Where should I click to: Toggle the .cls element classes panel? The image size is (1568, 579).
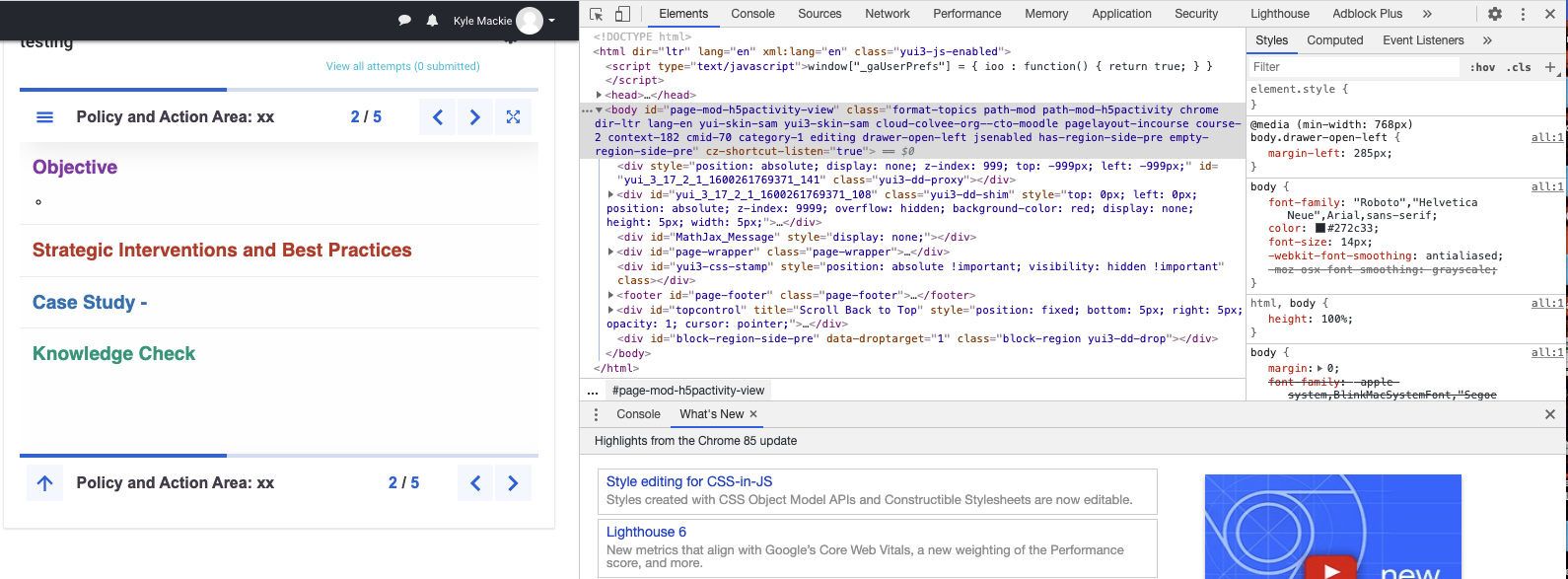coord(1521,67)
